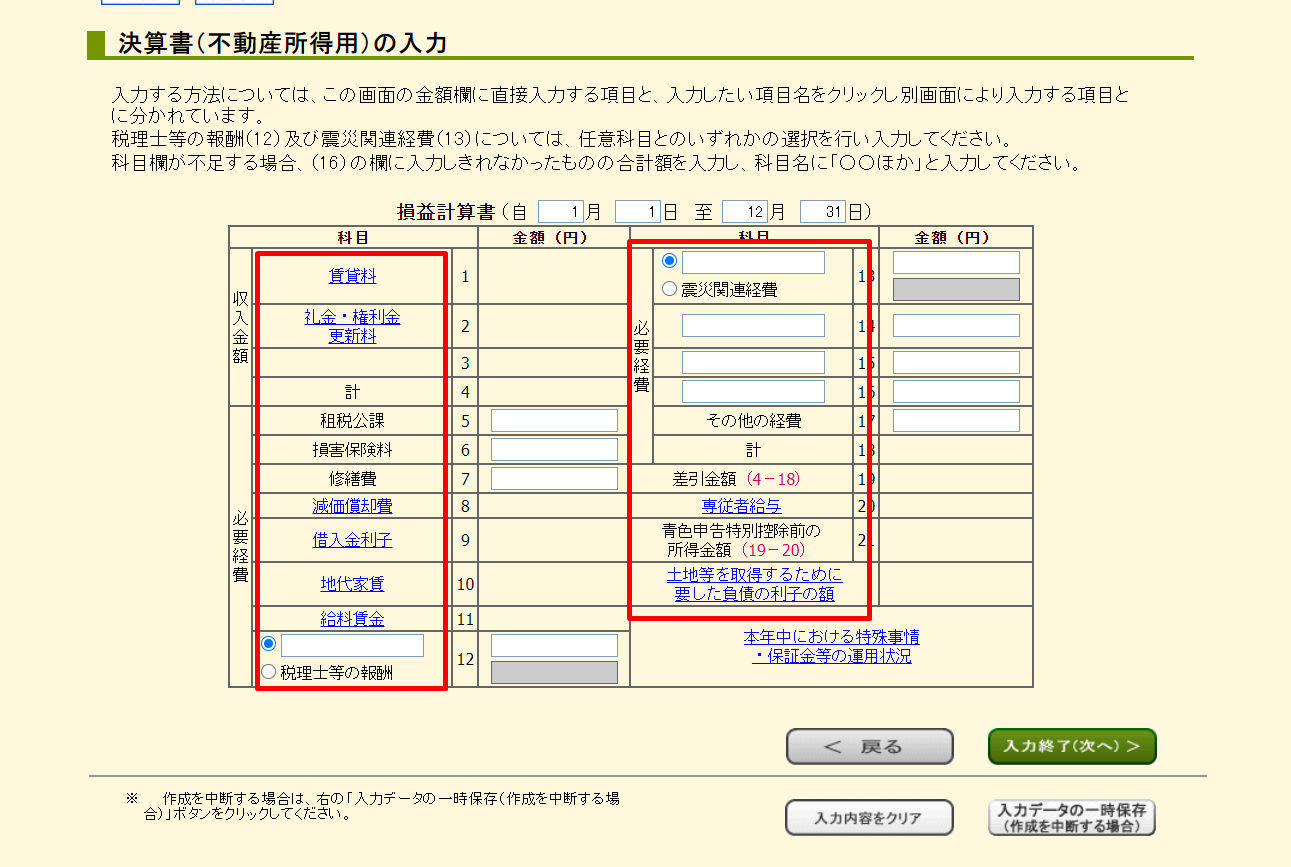Open 土地等を取得するために要した負債の利子の額 link
The image size is (1291, 867).
point(754,584)
